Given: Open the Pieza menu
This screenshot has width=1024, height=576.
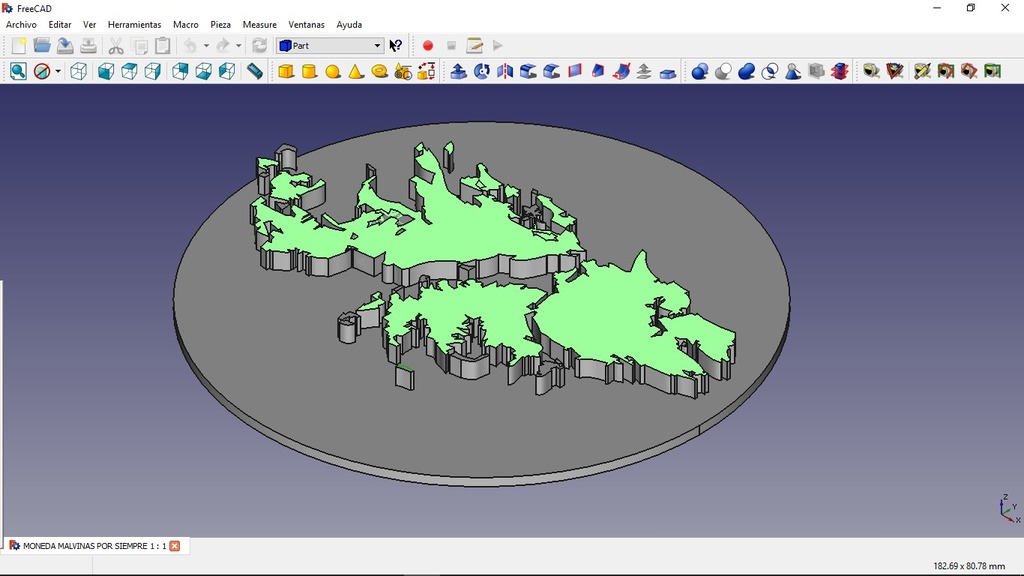Looking at the screenshot, I should (x=220, y=24).
